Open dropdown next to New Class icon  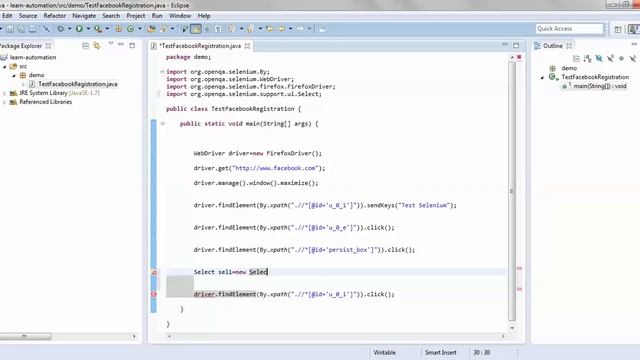[140, 29]
